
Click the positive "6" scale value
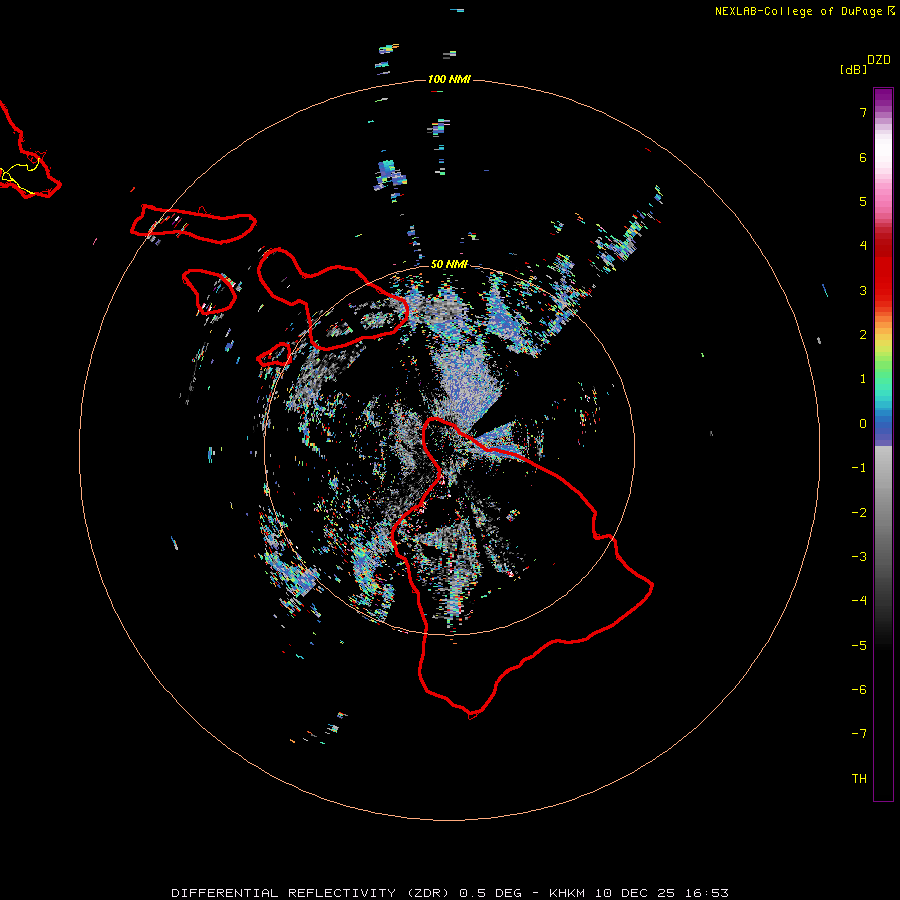click(x=863, y=157)
